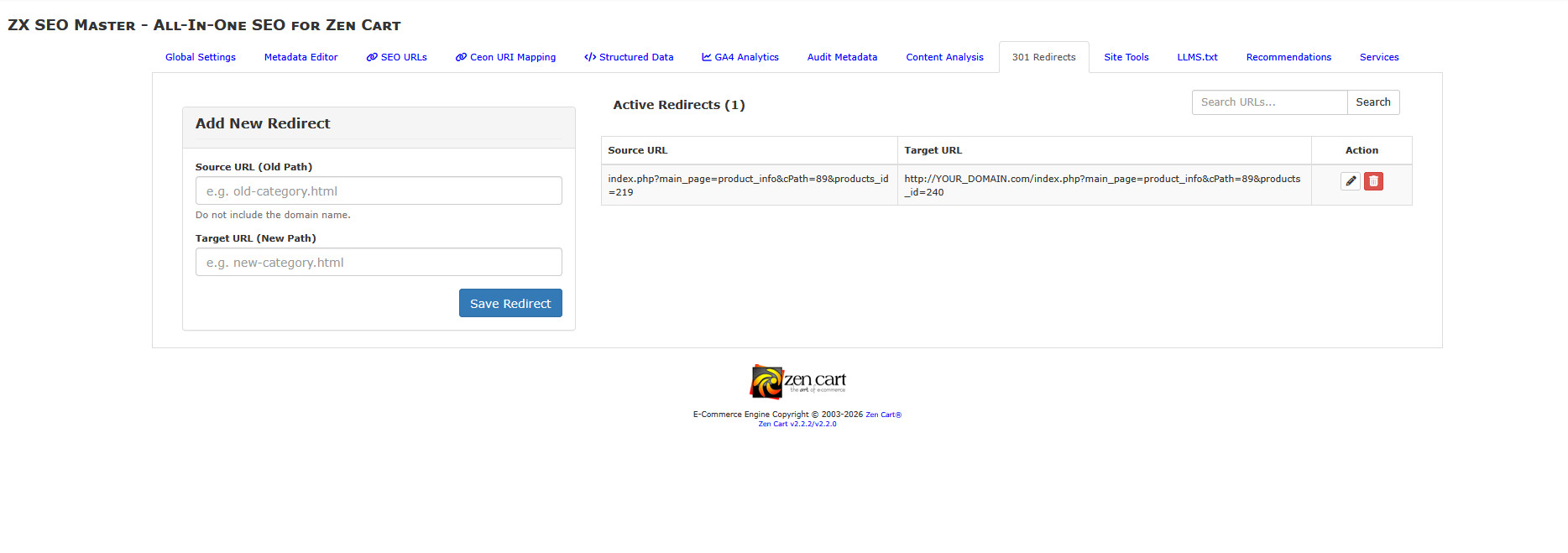Delete the redirect using the red trash icon
Viewport: 1568px width, 553px height.
[1373, 181]
